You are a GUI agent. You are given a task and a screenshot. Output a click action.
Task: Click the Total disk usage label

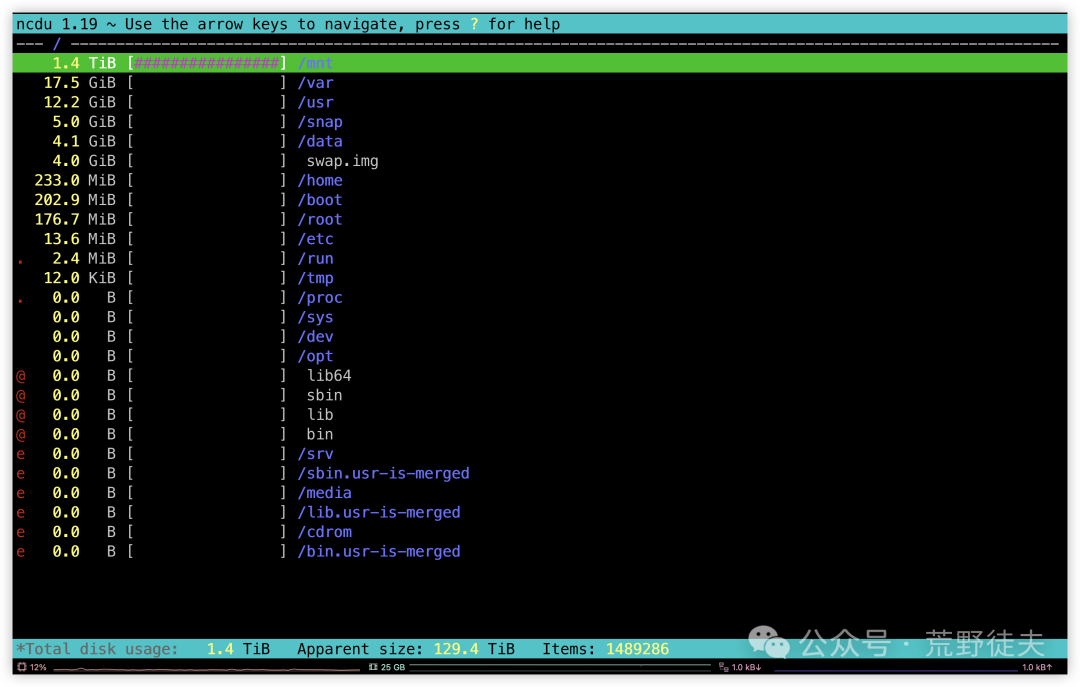tap(97, 648)
